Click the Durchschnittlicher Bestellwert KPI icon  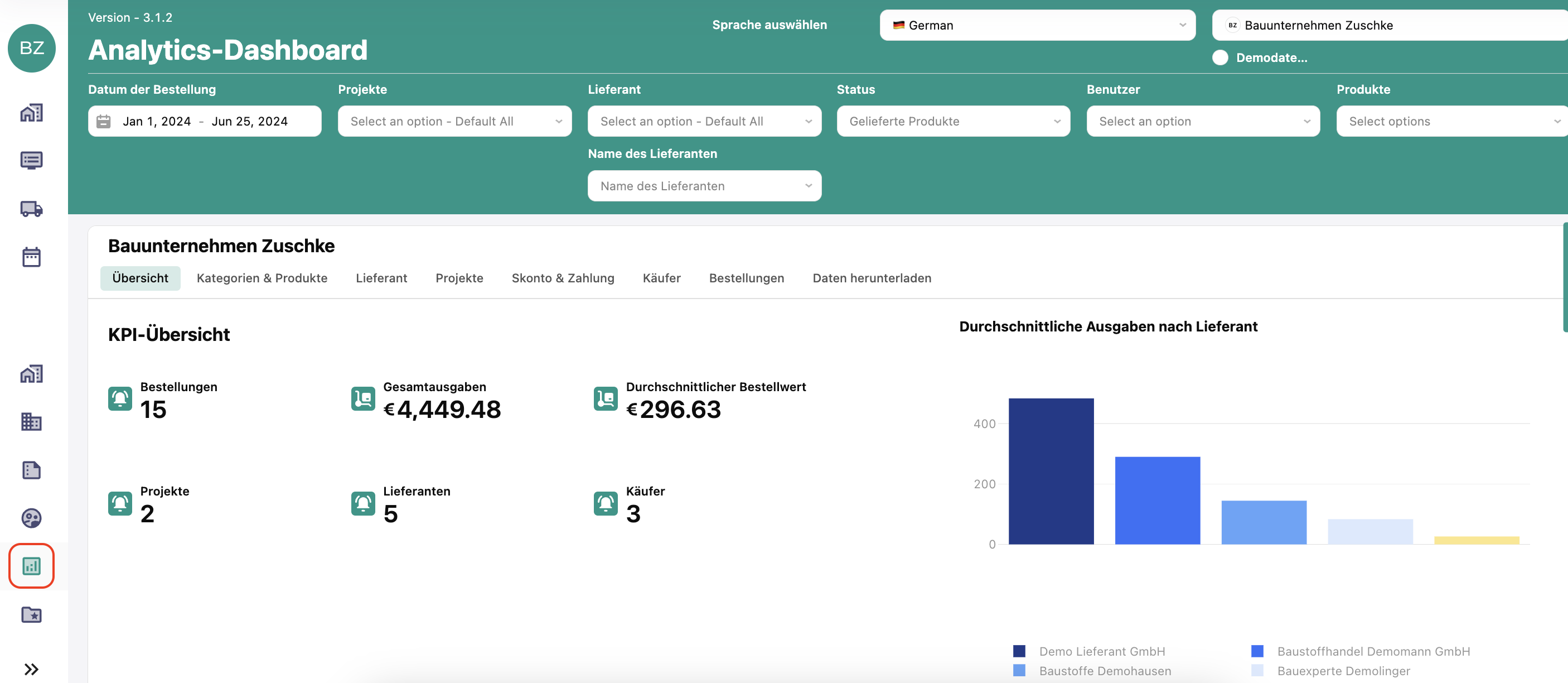coord(606,399)
